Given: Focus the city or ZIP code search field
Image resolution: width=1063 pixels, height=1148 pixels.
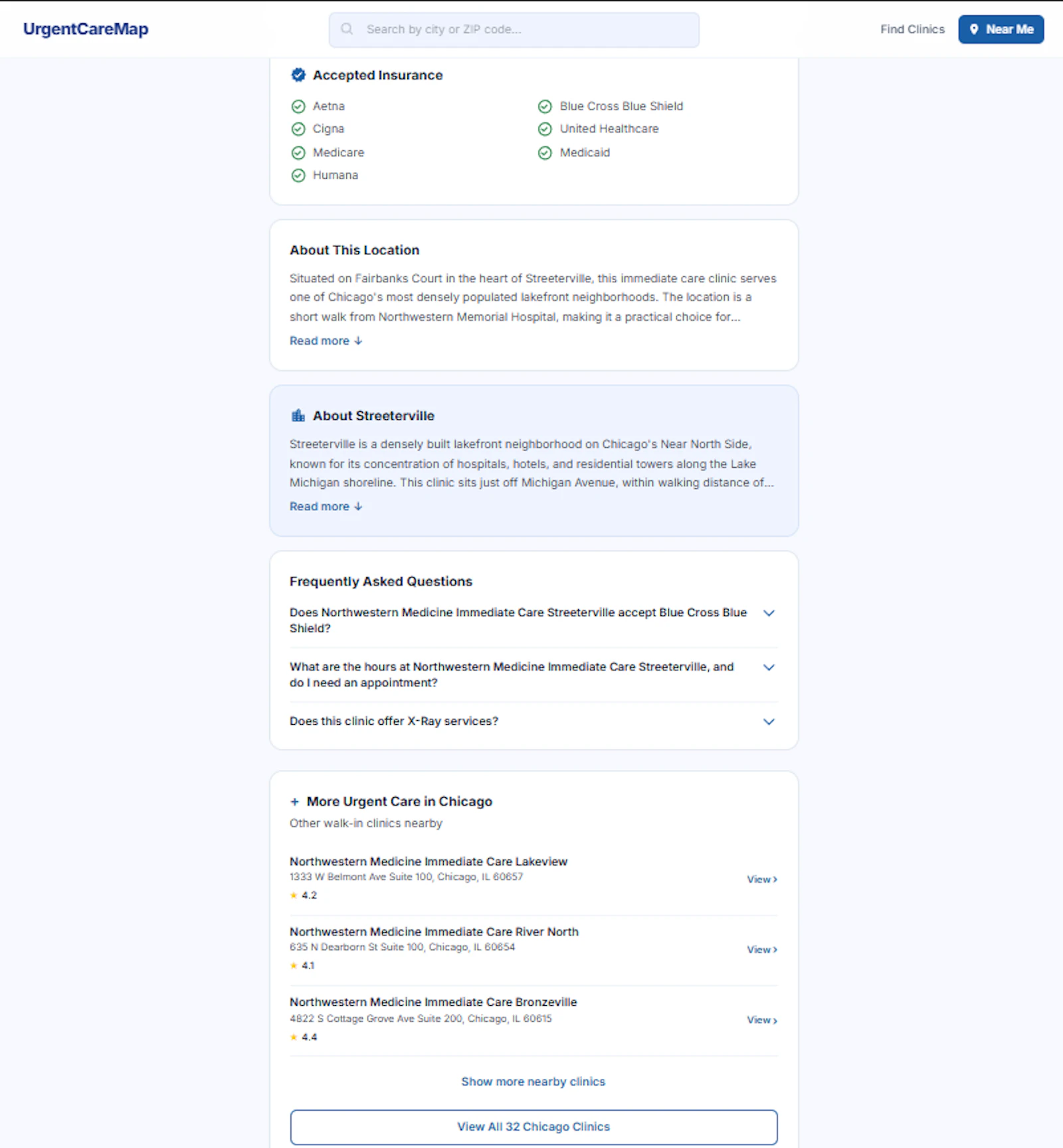Looking at the screenshot, I should click(x=514, y=30).
